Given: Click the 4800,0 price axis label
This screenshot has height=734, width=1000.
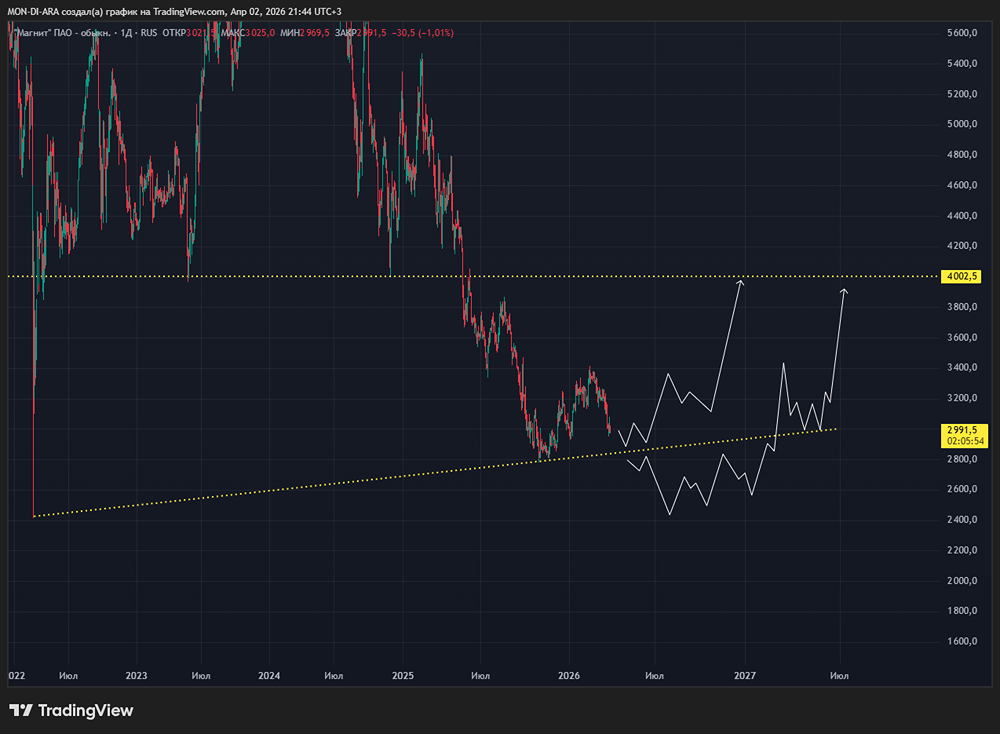Looking at the screenshot, I should click(x=962, y=155).
